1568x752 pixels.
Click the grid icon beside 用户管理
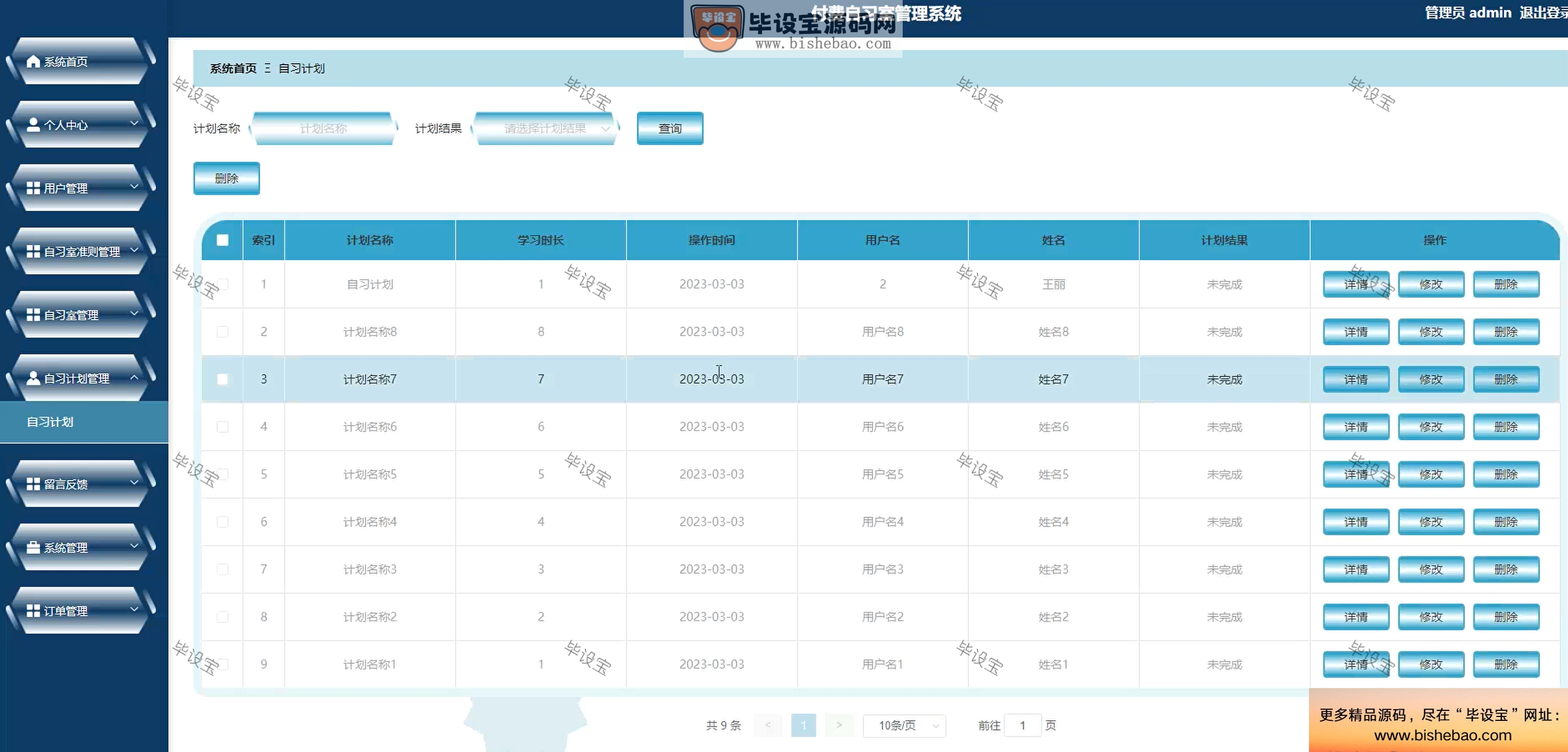tap(33, 188)
